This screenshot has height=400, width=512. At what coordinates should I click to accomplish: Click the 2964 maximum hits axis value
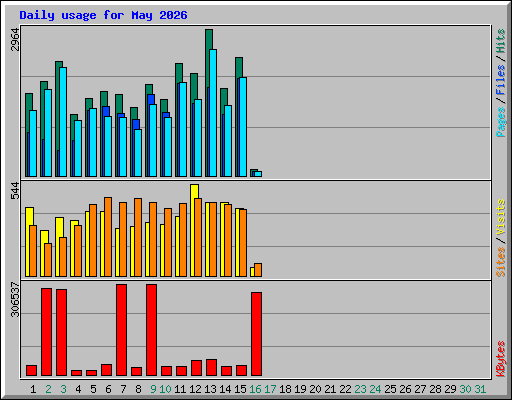(15, 40)
